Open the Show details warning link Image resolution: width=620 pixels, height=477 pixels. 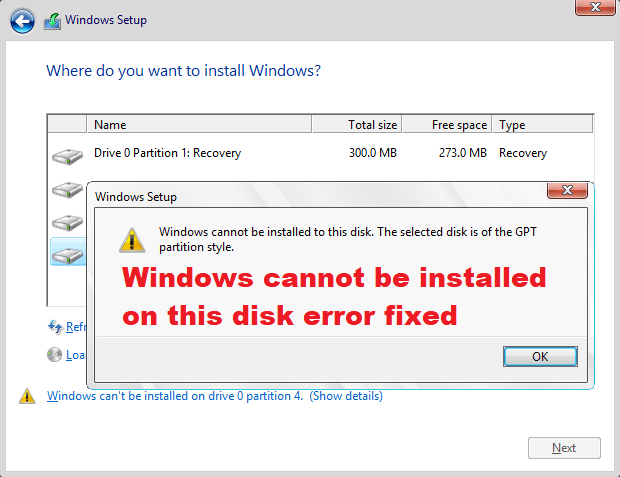215,396
